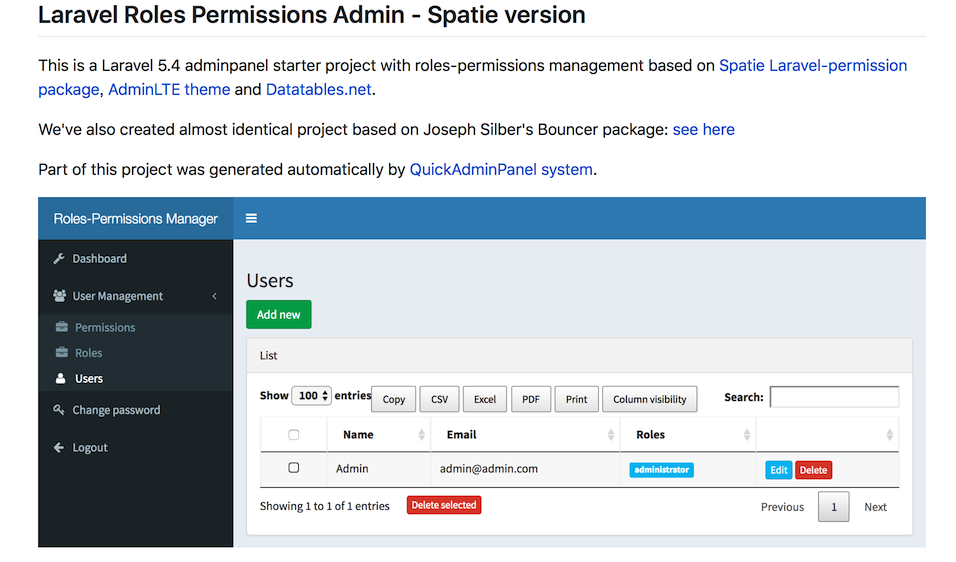
Task: Click the Change password key icon
Action: [59, 410]
